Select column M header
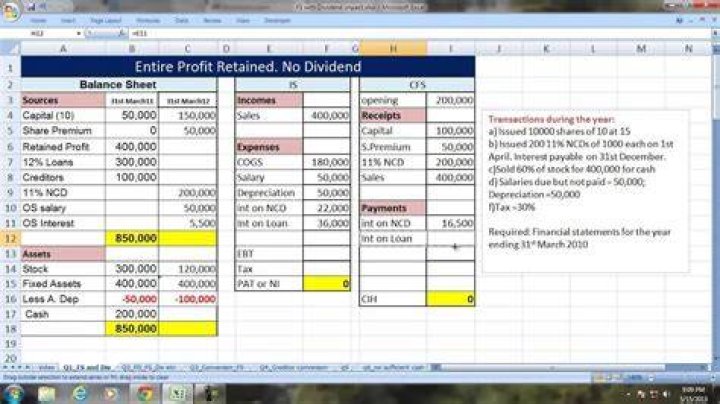Image resolution: width=720 pixels, height=404 pixels. point(641,48)
